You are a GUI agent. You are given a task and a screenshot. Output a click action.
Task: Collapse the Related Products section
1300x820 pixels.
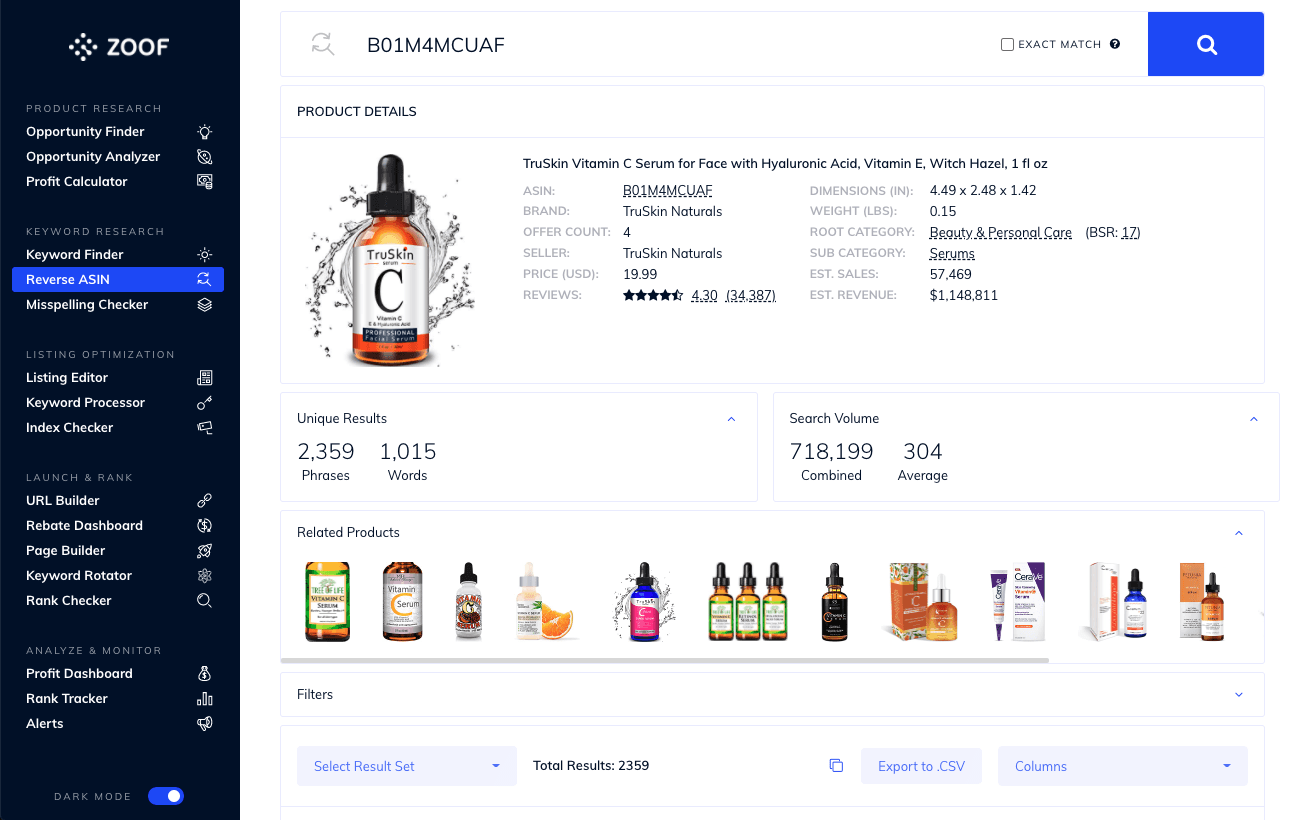[1239, 533]
